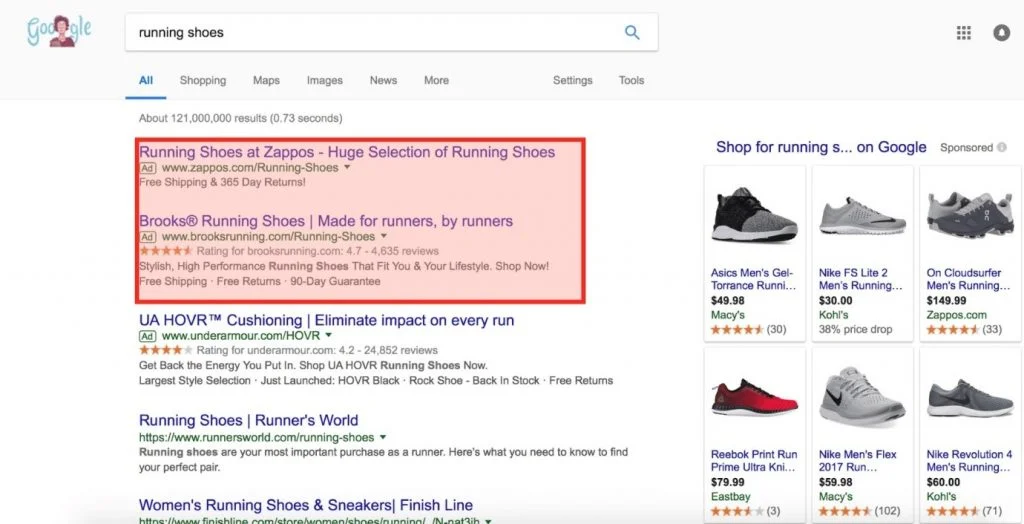Open Women's Running Shoes Finish Line result

click(x=306, y=505)
